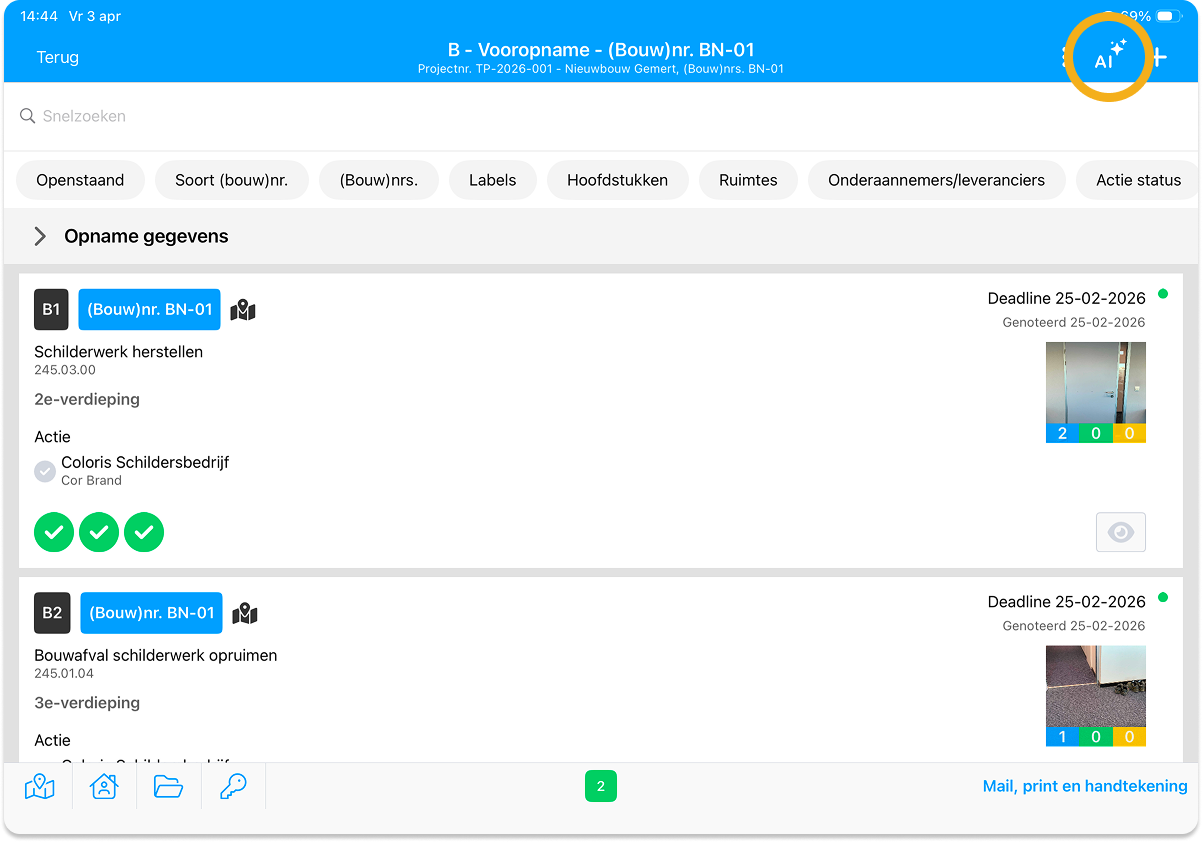Viewport: 1202px width, 842px height.
Task: Open Mail, print en handtekening
Action: (x=1085, y=786)
